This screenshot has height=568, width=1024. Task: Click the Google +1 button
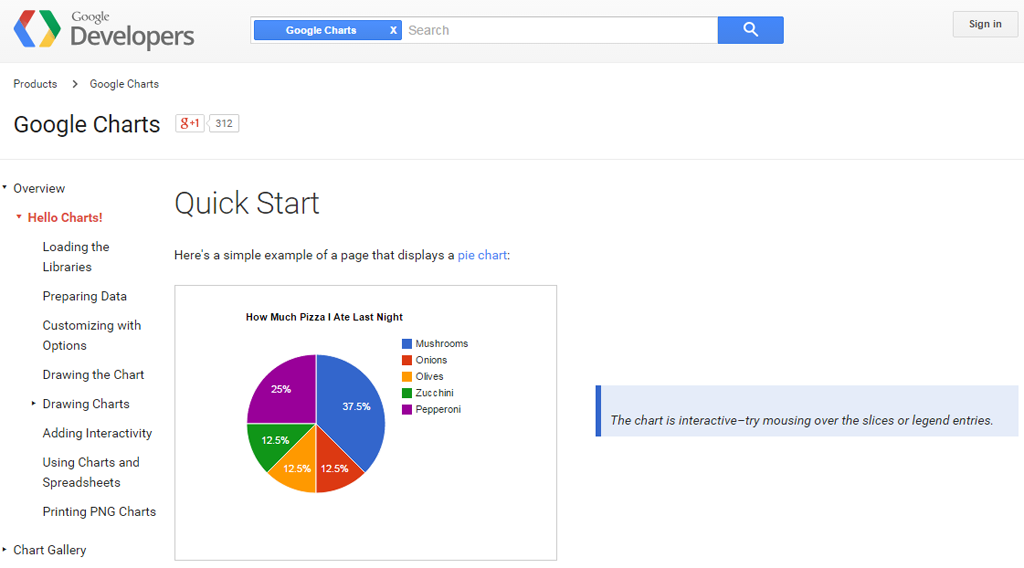click(x=190, y=123)
